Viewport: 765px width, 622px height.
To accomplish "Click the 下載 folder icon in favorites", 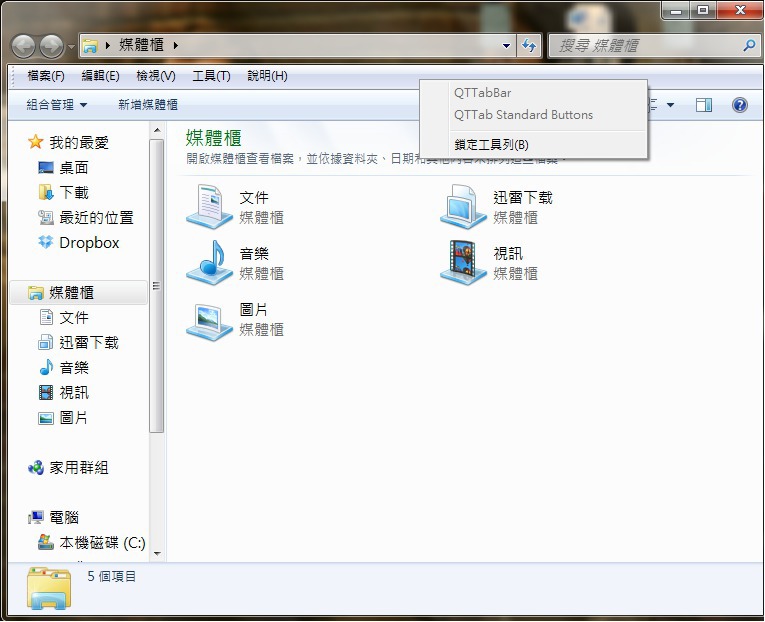I will click(46, 193).
